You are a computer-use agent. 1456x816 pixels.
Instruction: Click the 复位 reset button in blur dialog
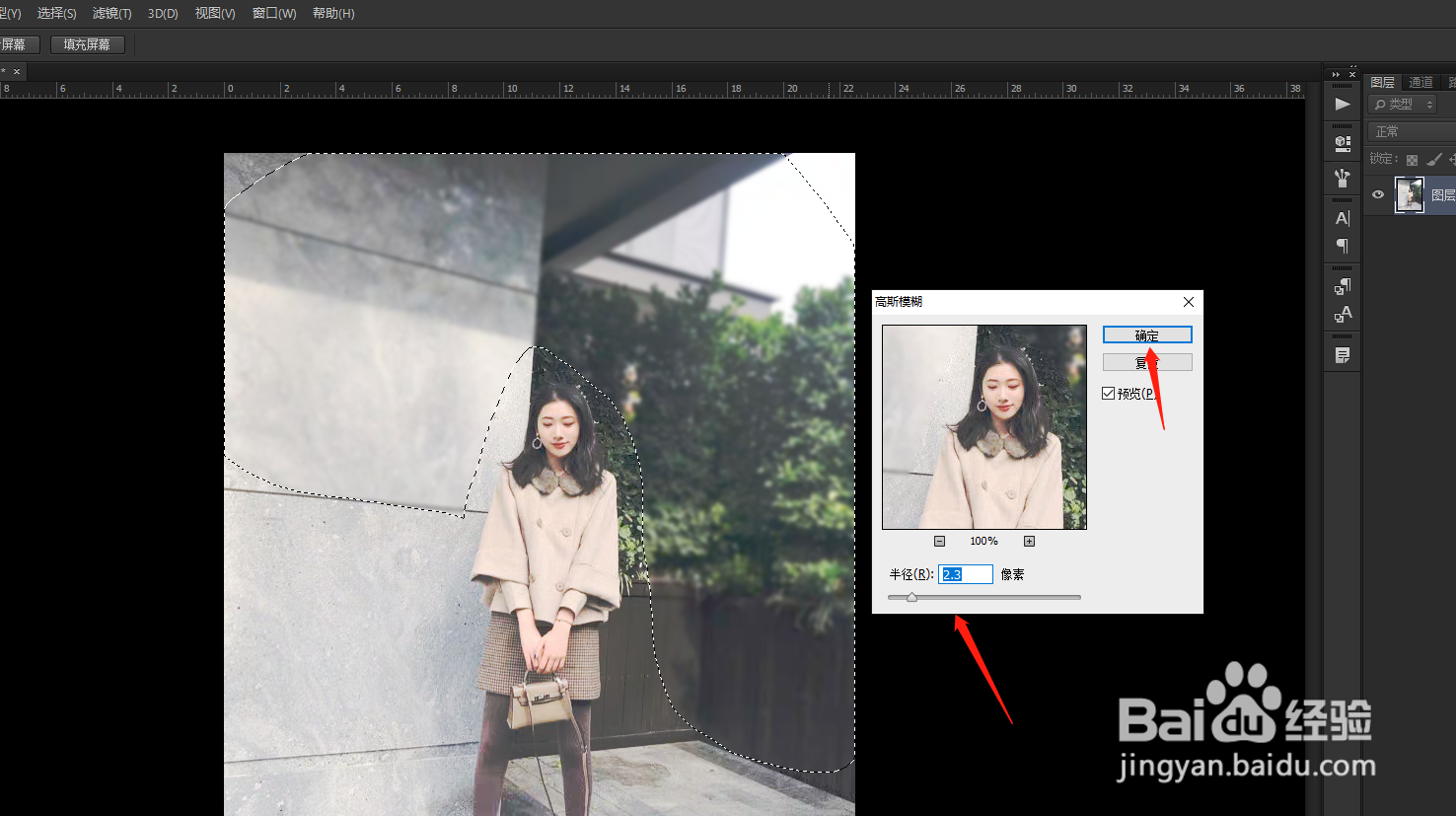point(1147,363)
